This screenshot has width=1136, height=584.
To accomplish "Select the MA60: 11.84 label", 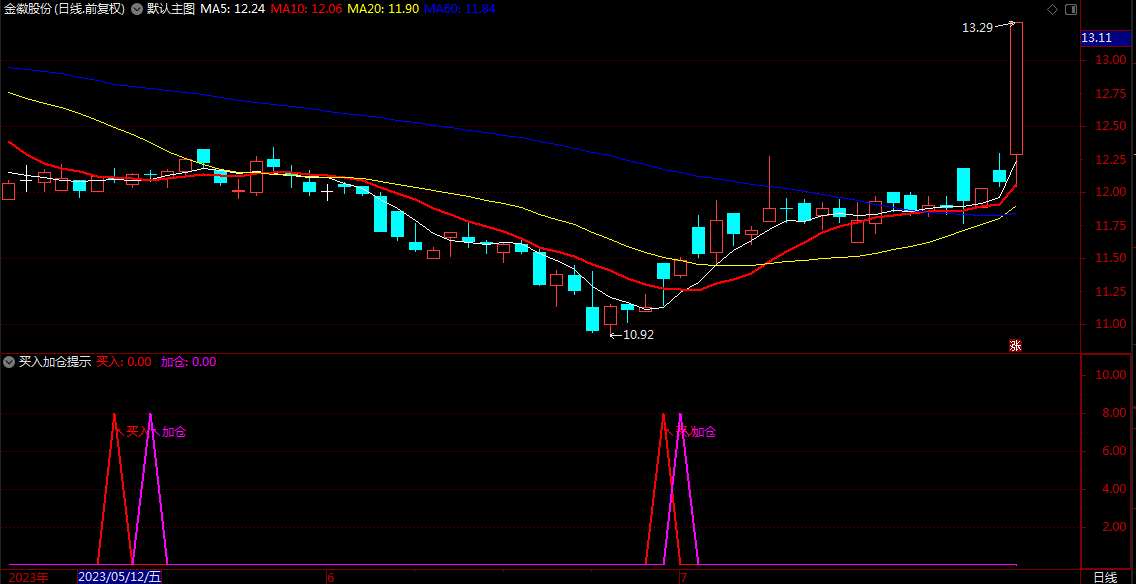I will [459, 9].
